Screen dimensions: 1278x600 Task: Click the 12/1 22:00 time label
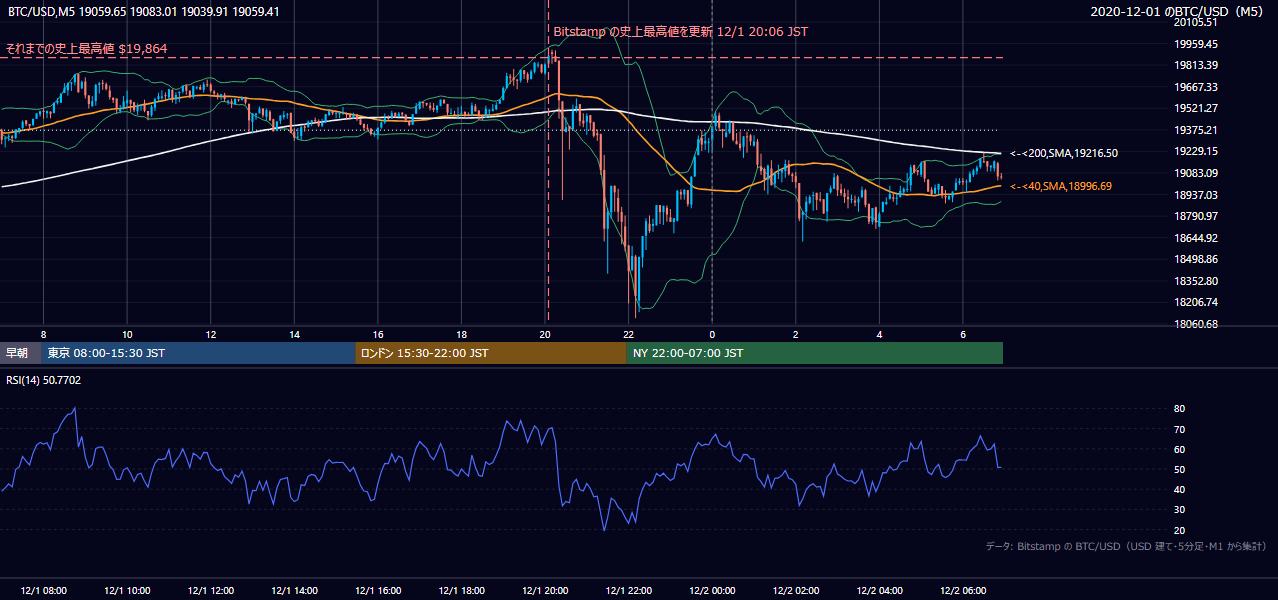coord(629,590)
